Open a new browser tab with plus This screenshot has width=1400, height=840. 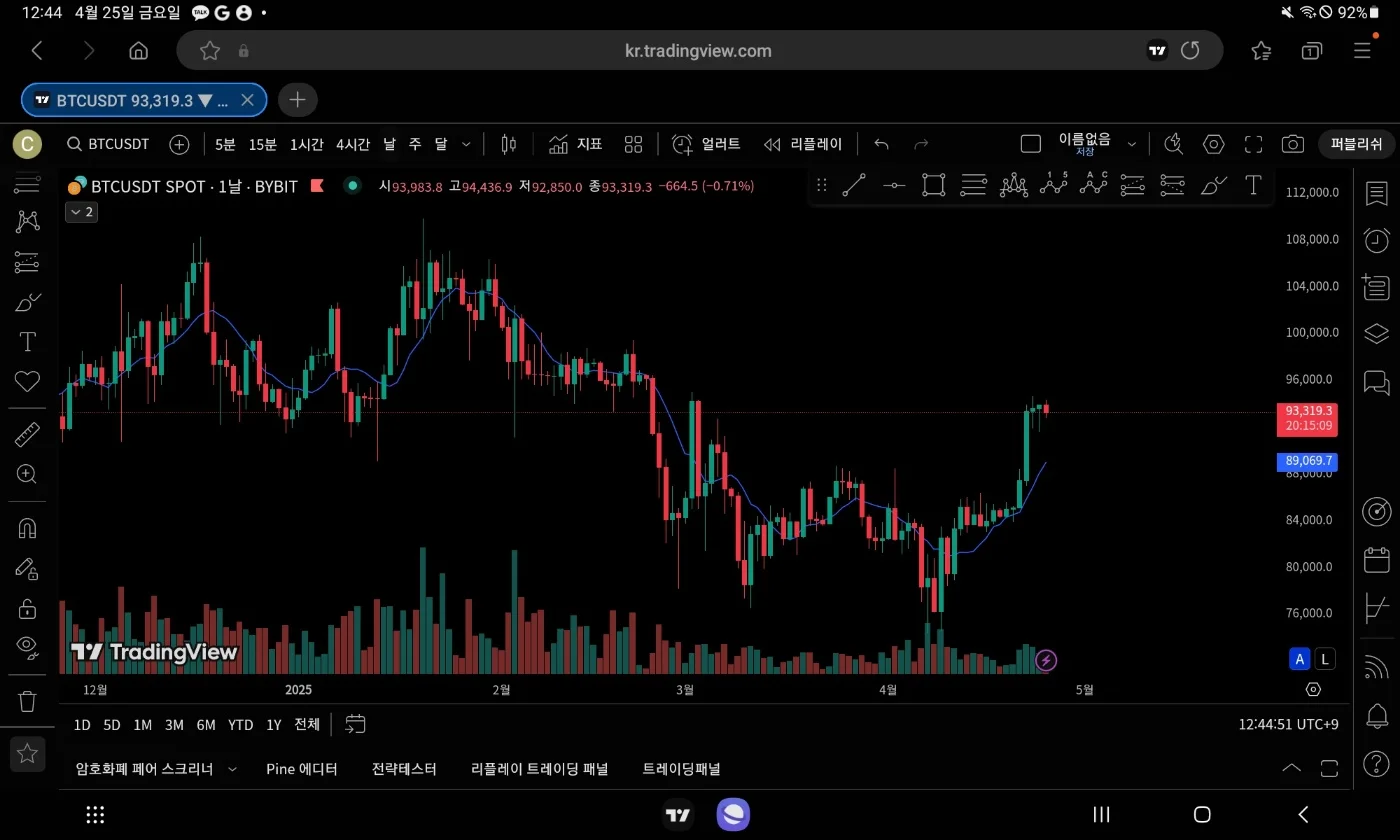297,100
